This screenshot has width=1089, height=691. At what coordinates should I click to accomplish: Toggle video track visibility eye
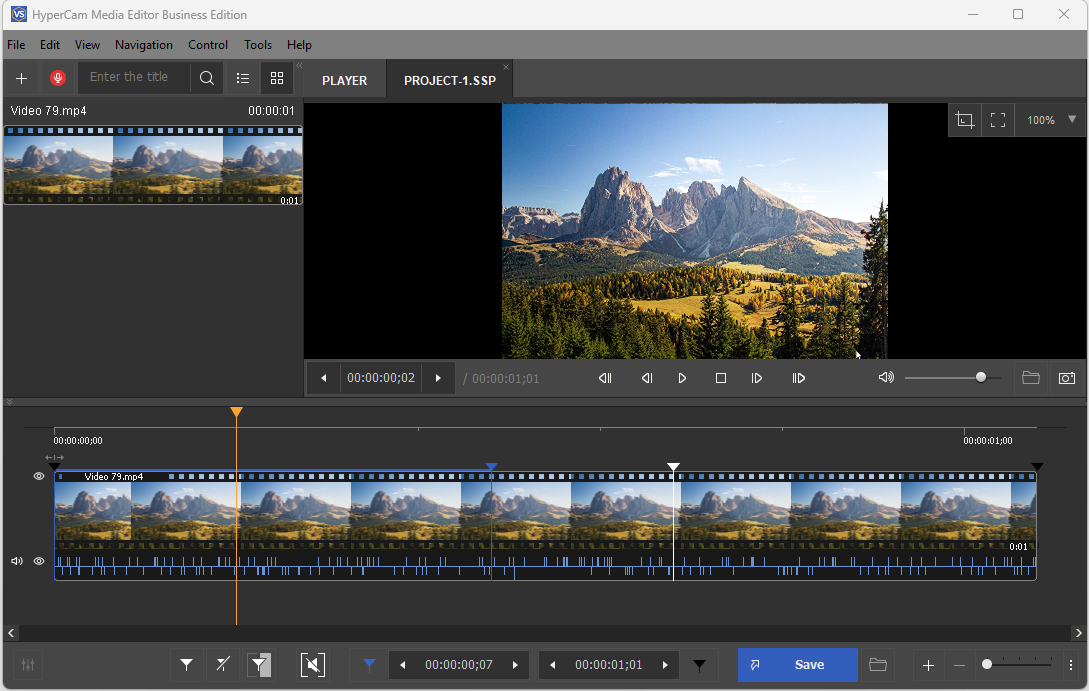(39, 477)
